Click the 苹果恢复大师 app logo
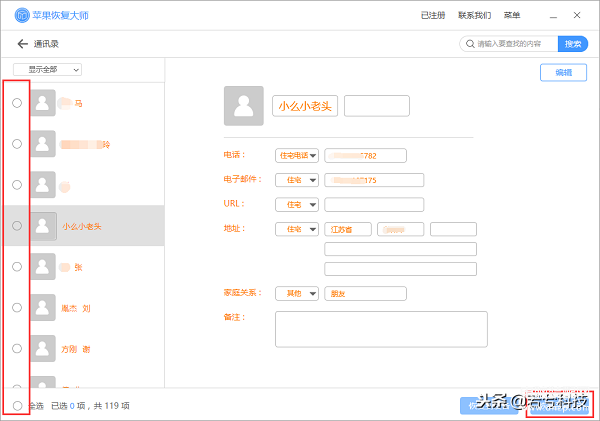Image resolution: width=600 pixels, height=421 pixels. [22, 15]
